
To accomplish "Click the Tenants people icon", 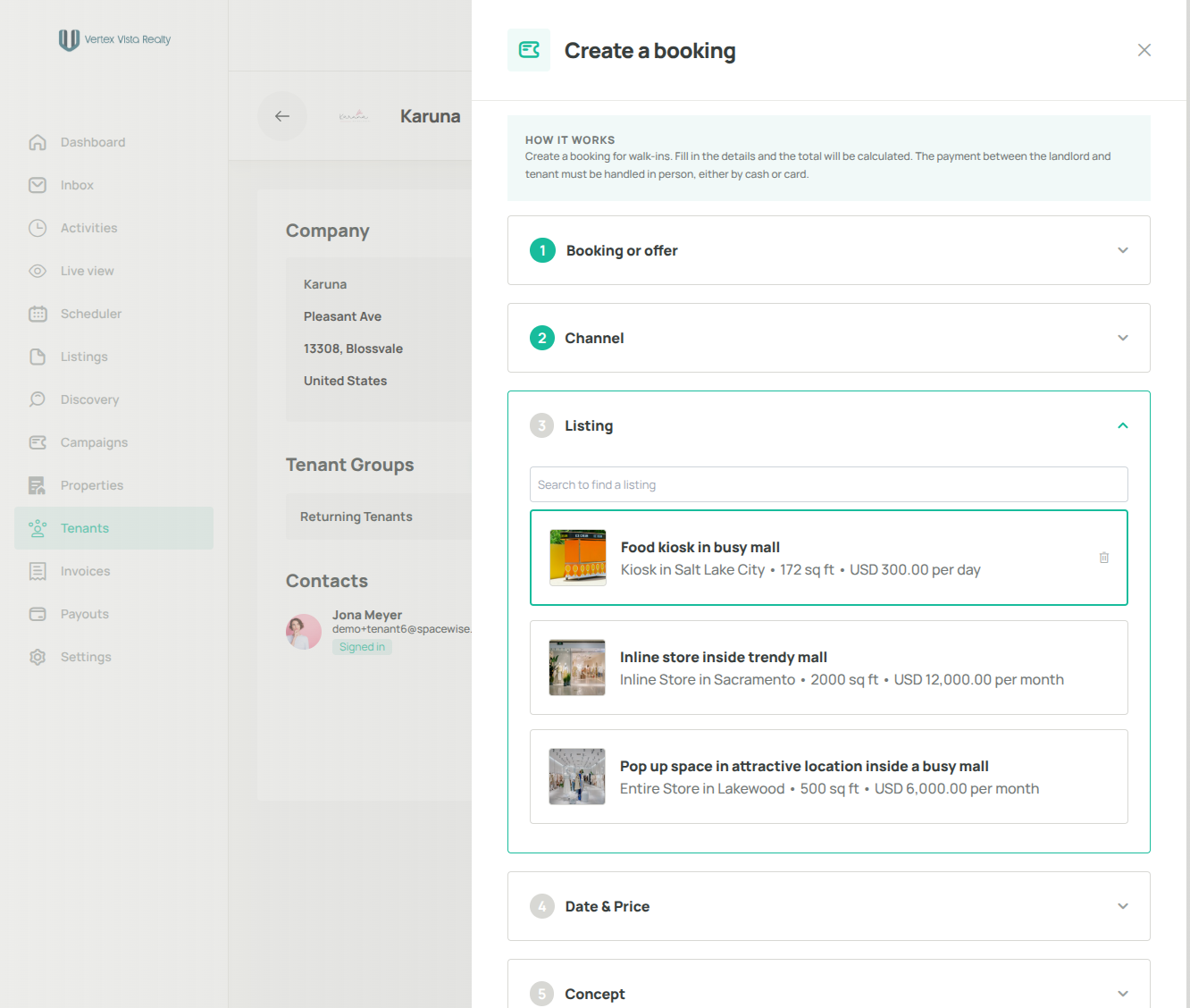I will (x=38, y=528).
